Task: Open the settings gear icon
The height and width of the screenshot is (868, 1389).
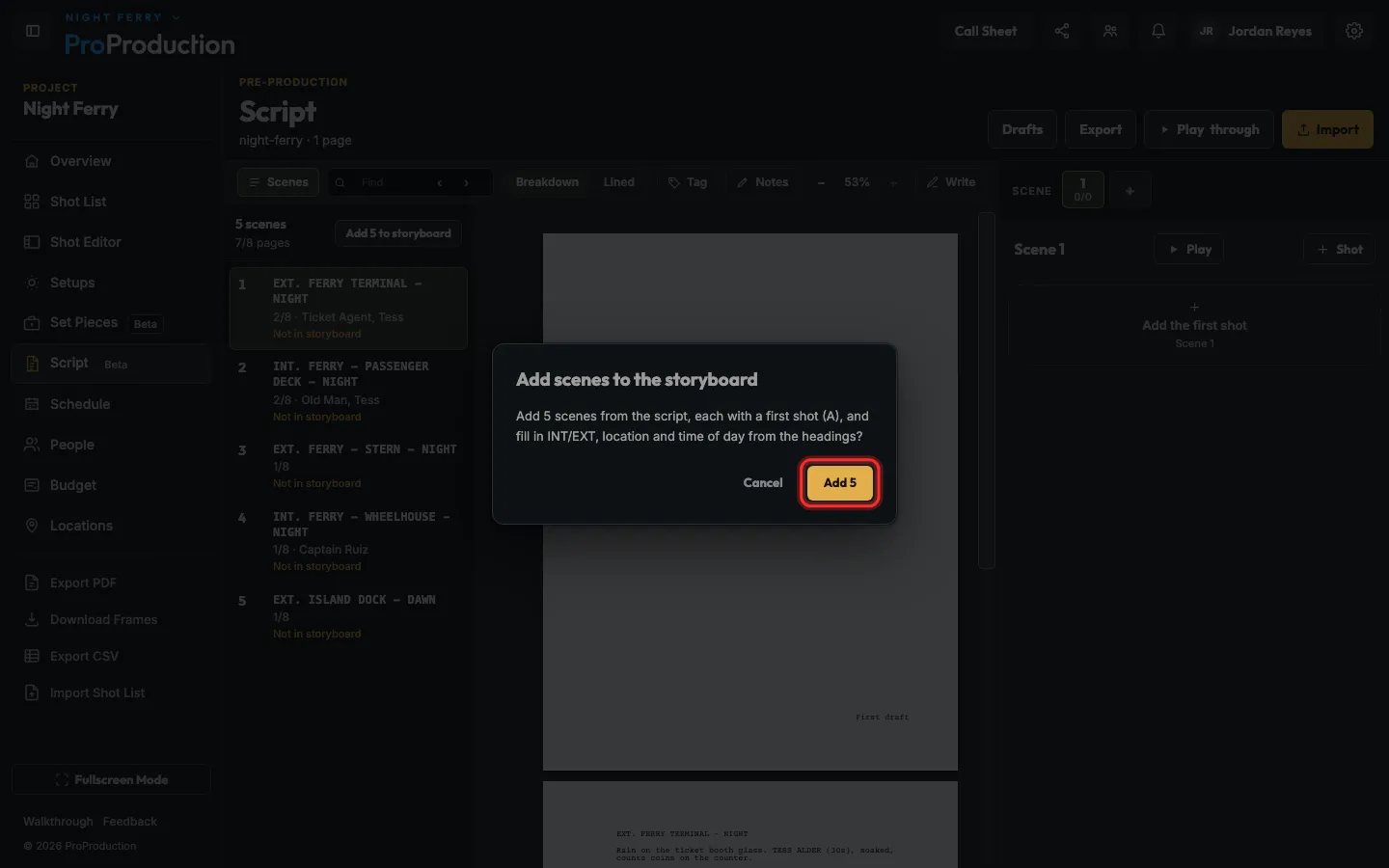Action: 1354,31
